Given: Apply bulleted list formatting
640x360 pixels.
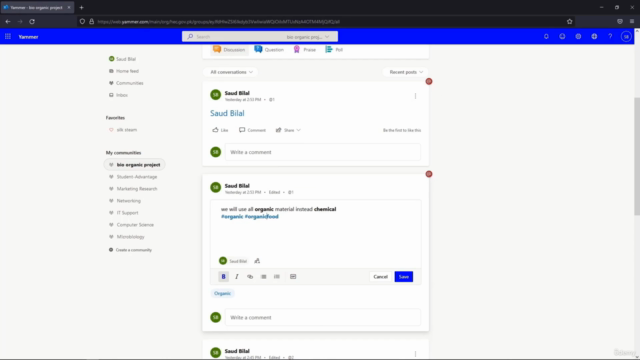Looking at the screenshot, I should 264,277.
